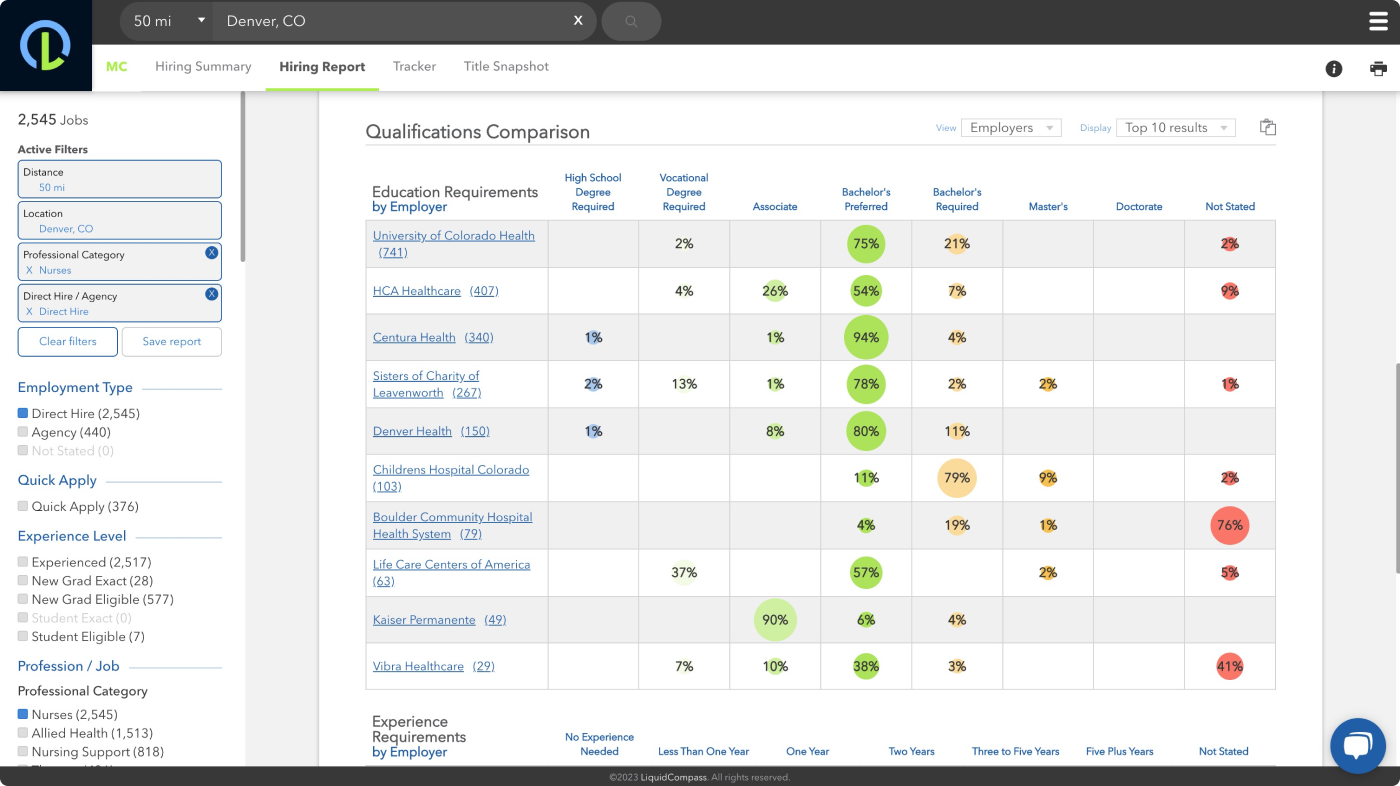Open the chat bubble widget
1400x786 pixels.
coord(1357,746)
